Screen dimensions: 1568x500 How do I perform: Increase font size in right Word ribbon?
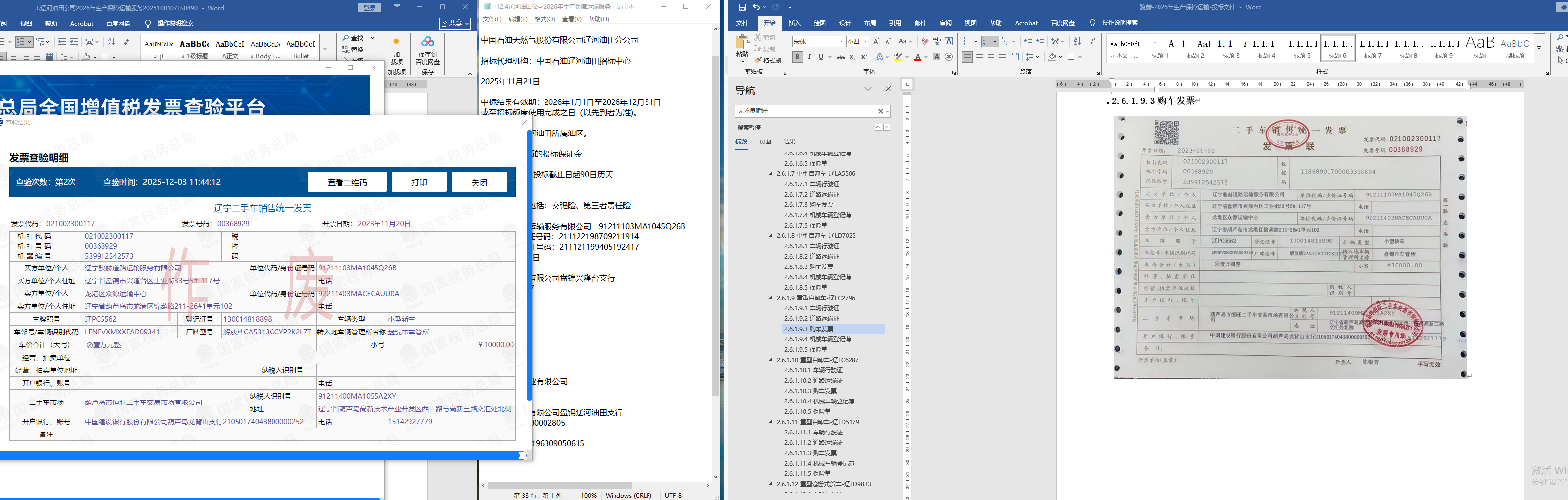[x=876, y=41]
